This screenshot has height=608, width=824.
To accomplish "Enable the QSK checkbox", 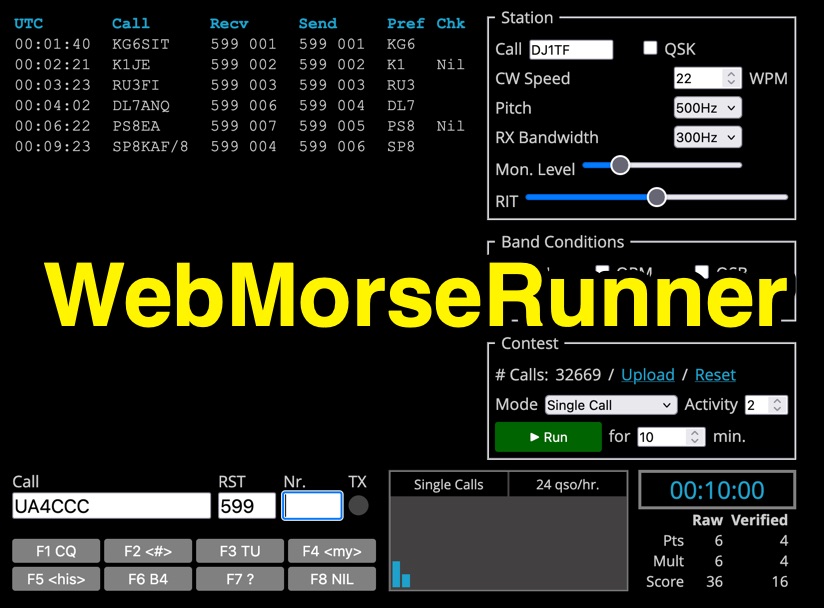I will point(650,48).
